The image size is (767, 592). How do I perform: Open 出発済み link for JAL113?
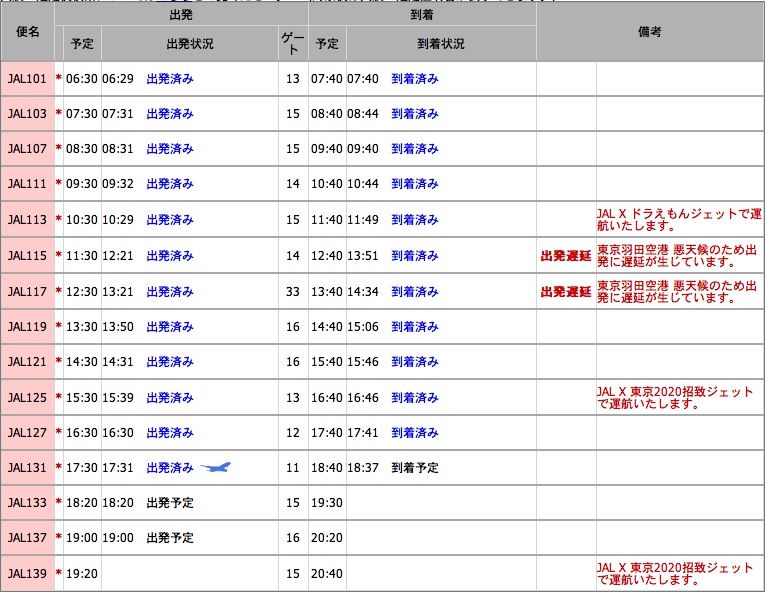(170, 220)
